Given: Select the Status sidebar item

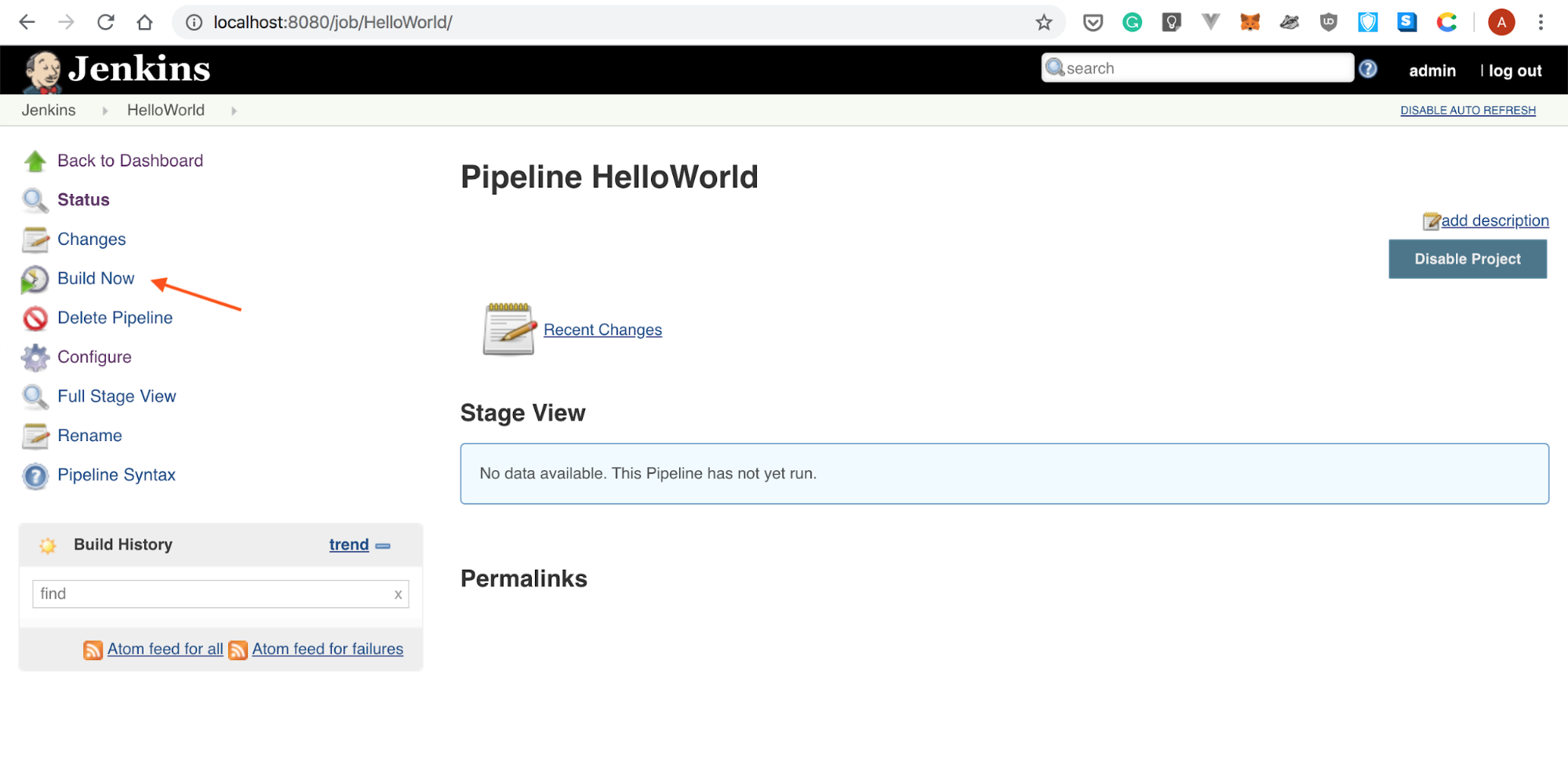Looking at the screenshot, I should (x=83, y=200).
